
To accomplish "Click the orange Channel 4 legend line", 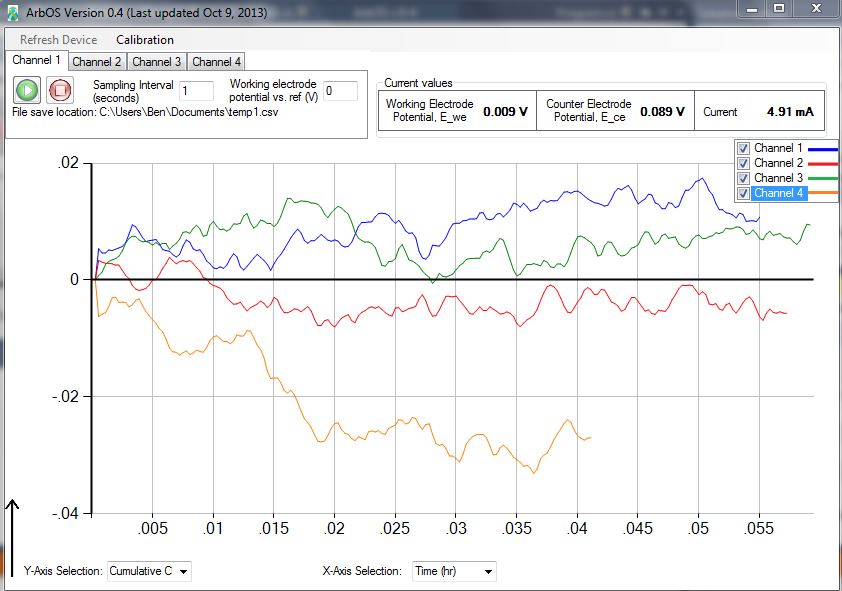I will (x=823, y=193).
